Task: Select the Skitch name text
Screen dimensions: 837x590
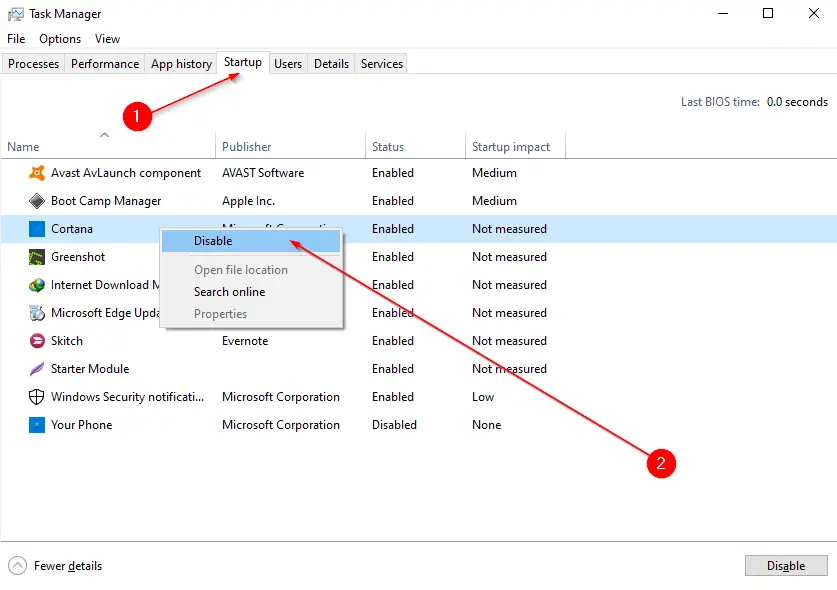Action: point(67,341)
